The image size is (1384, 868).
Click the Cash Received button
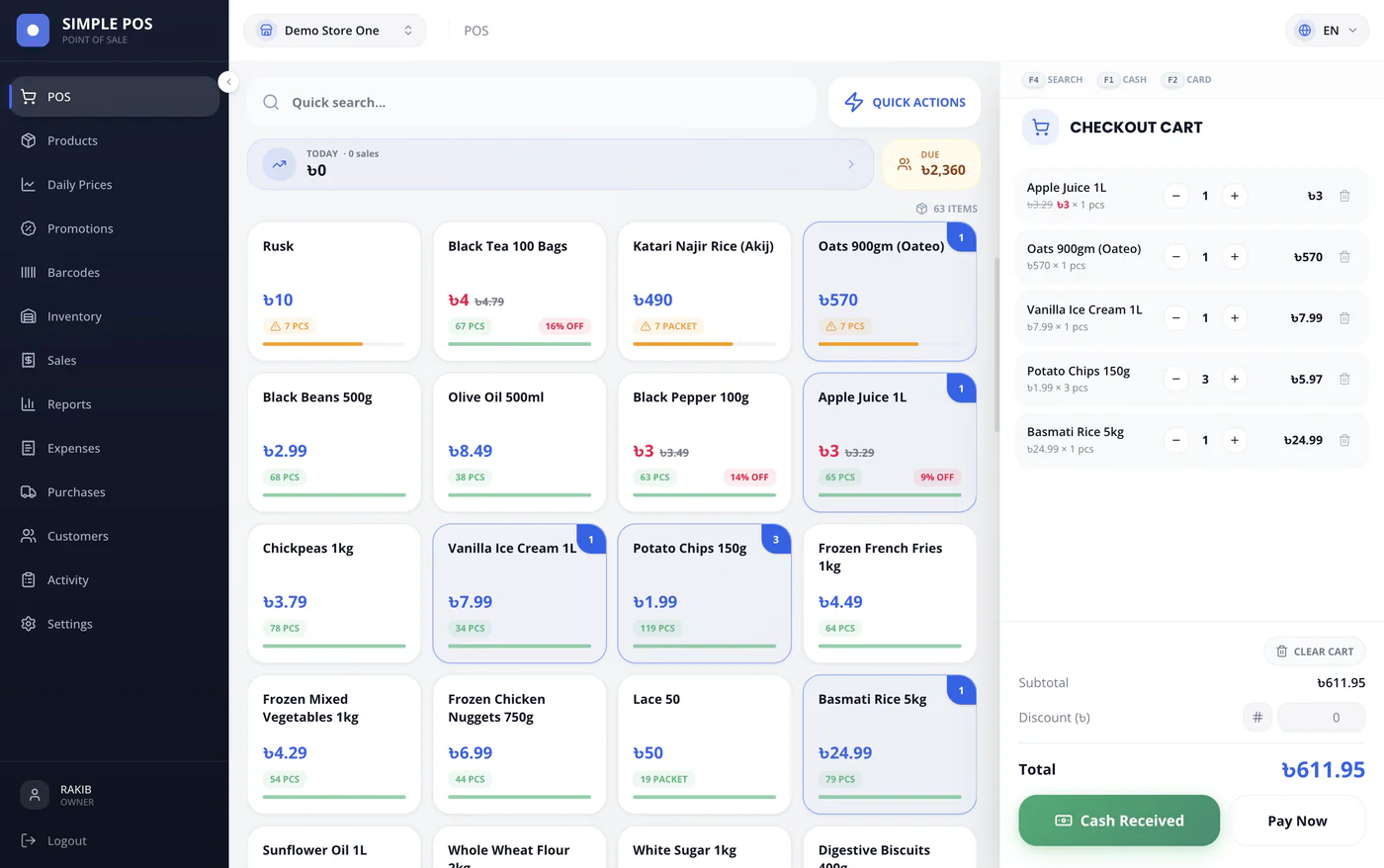coord(1119,821)
